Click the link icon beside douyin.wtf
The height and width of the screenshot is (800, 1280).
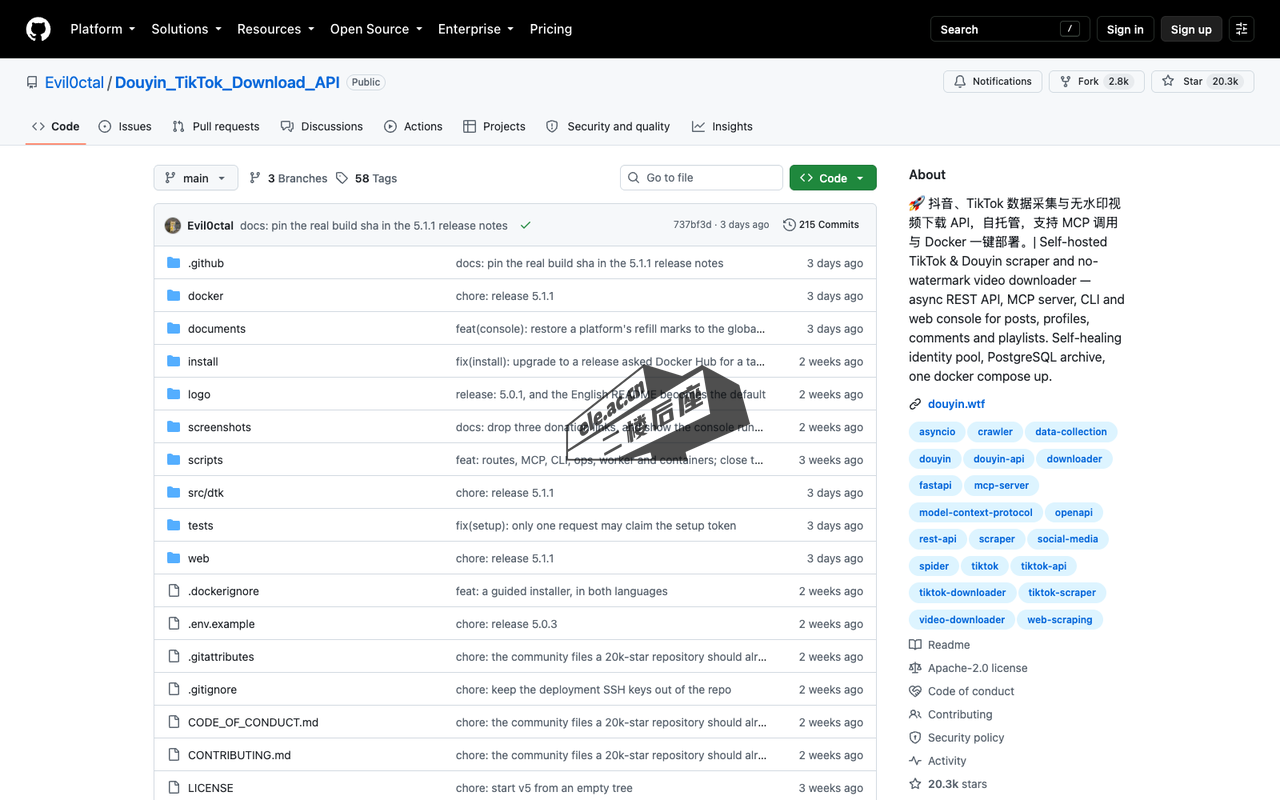pos(915,404)
